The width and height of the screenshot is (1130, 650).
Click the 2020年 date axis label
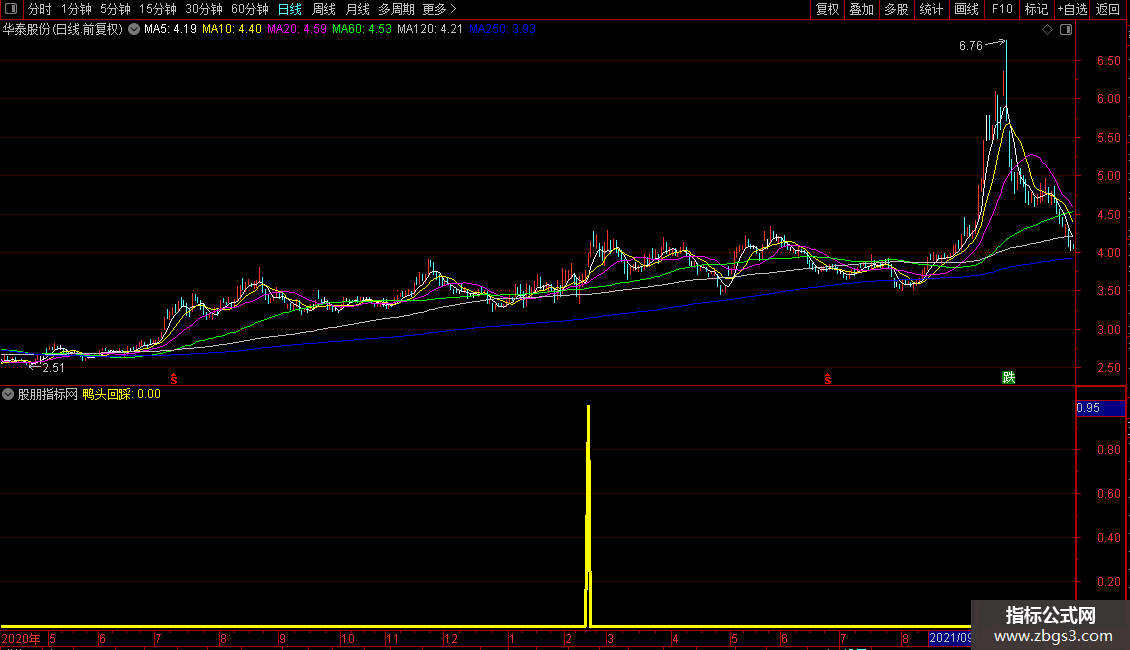[x=21, y=638]
